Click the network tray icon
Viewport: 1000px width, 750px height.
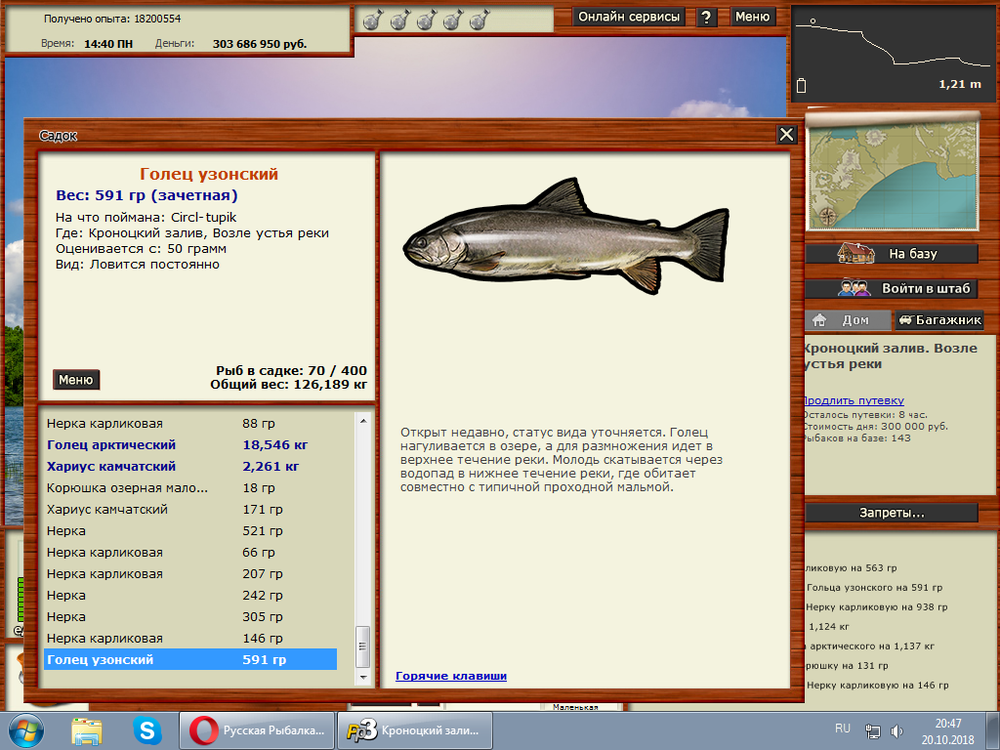(x=873, y=731)
